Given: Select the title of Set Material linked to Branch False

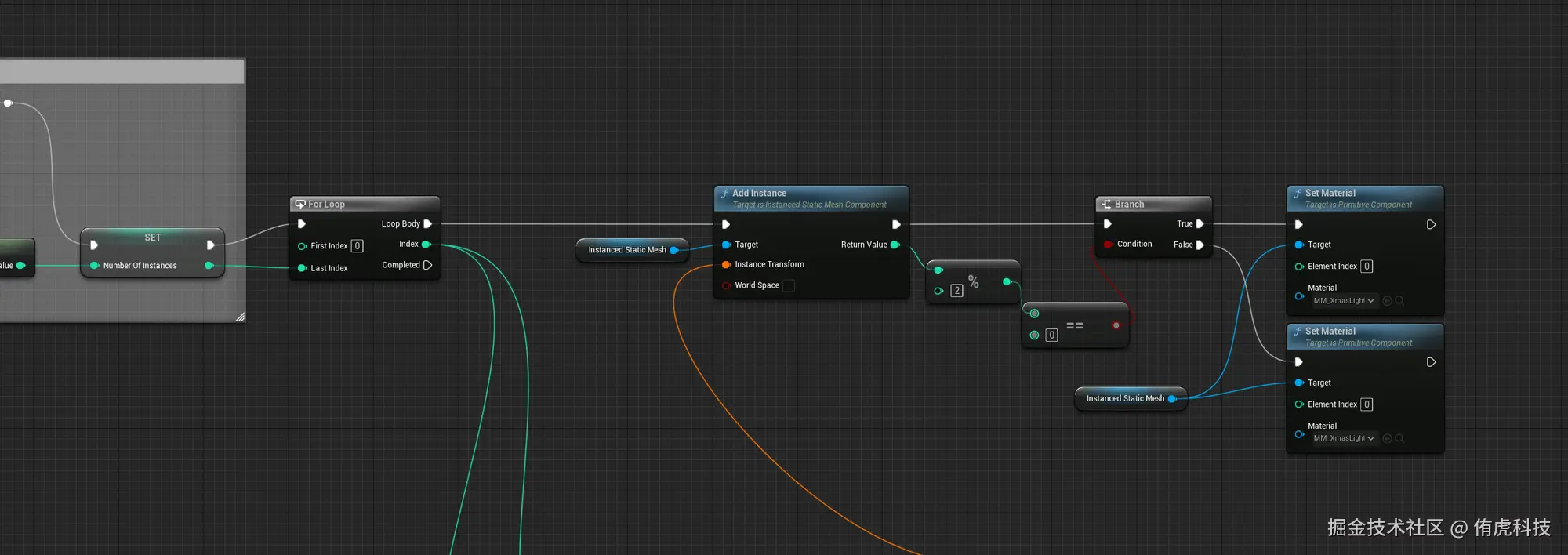Looking at the screenshot, I should [x=1330, y=331].
